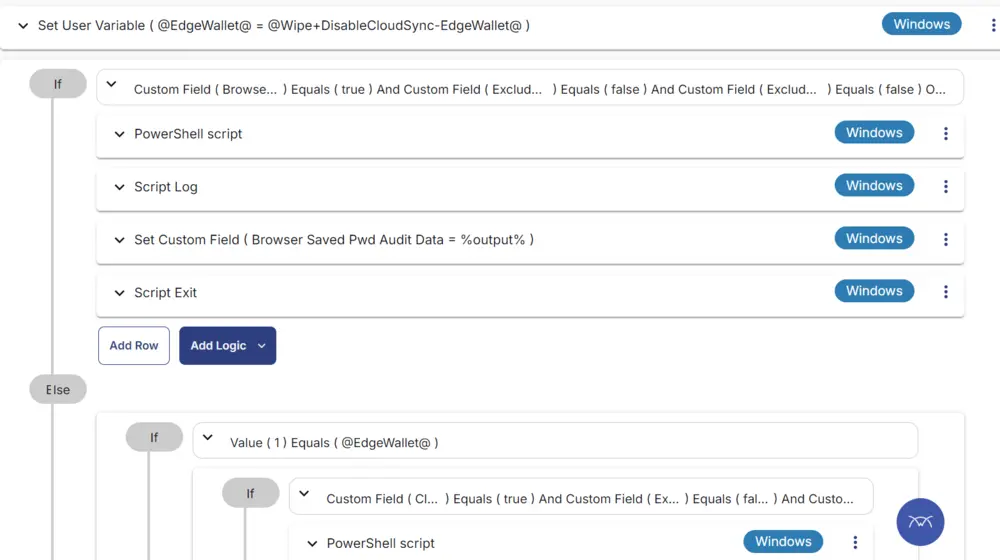Screen dimensions: 1000x560
Task: Expand the Value Equals @EdgeWallet@ condition
Action: [x=208, y=438]
